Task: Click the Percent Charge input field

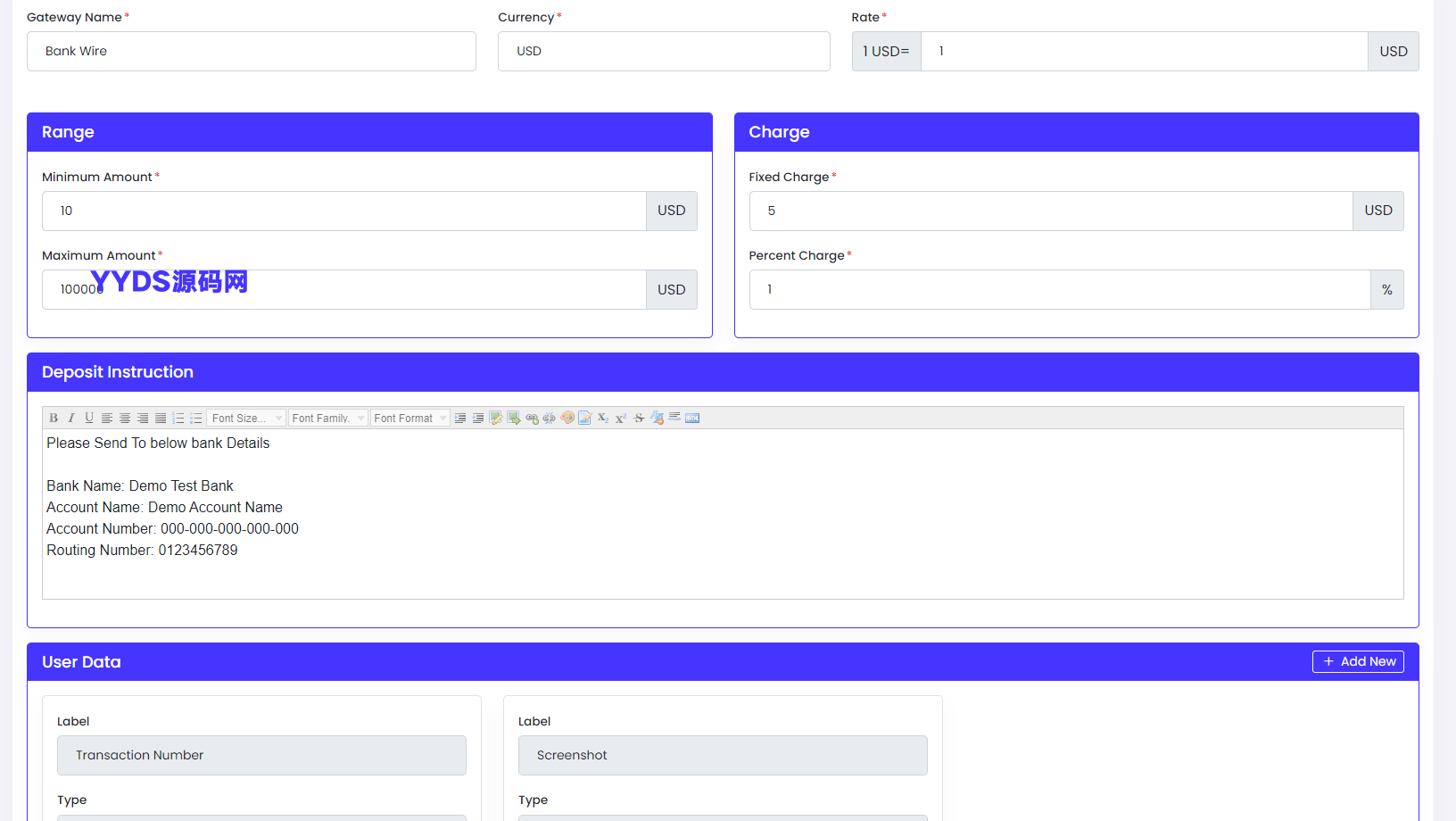Action: coord(1059,290)
